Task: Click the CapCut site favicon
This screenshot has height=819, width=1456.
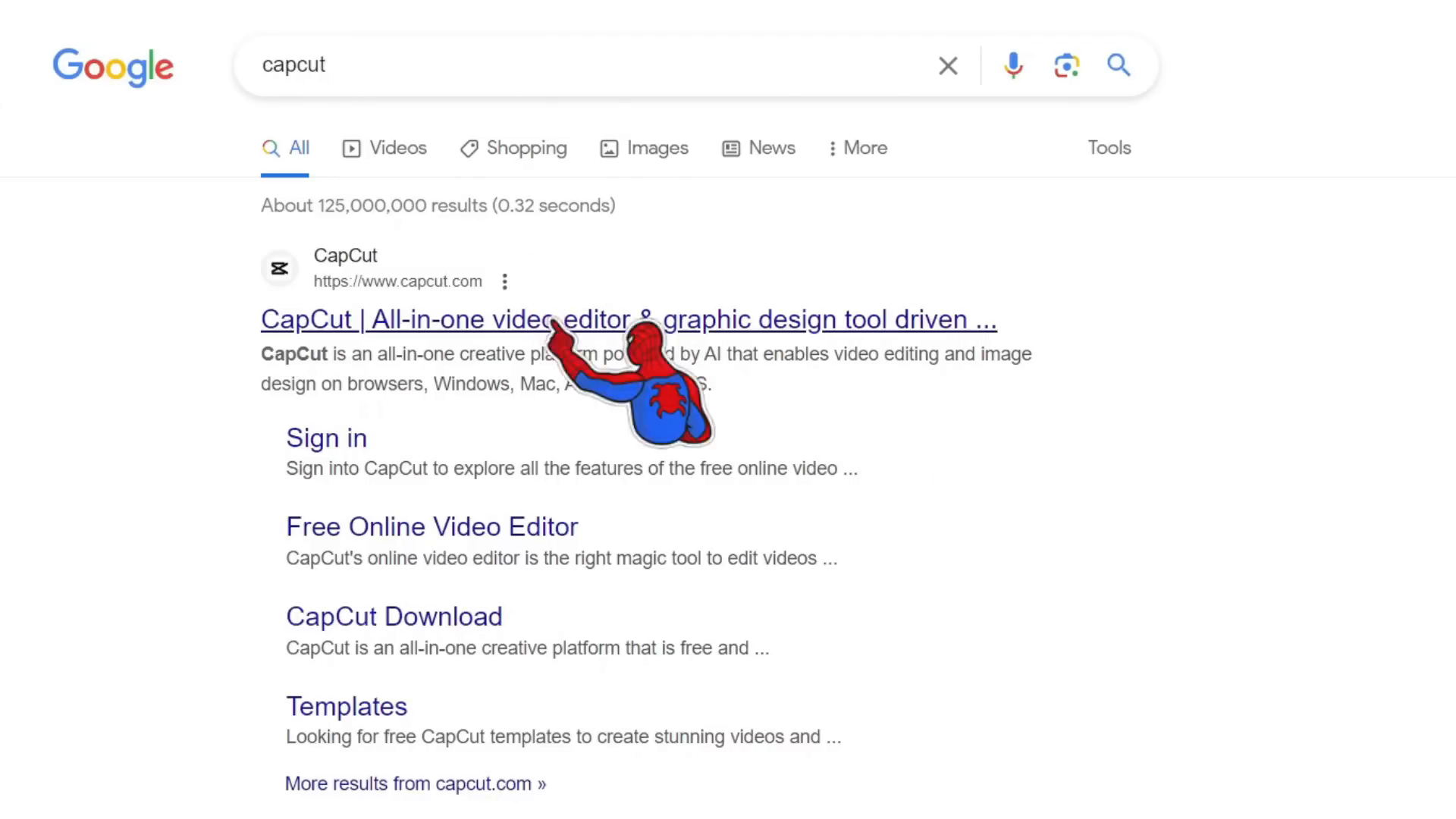Action: click(280, 268)
